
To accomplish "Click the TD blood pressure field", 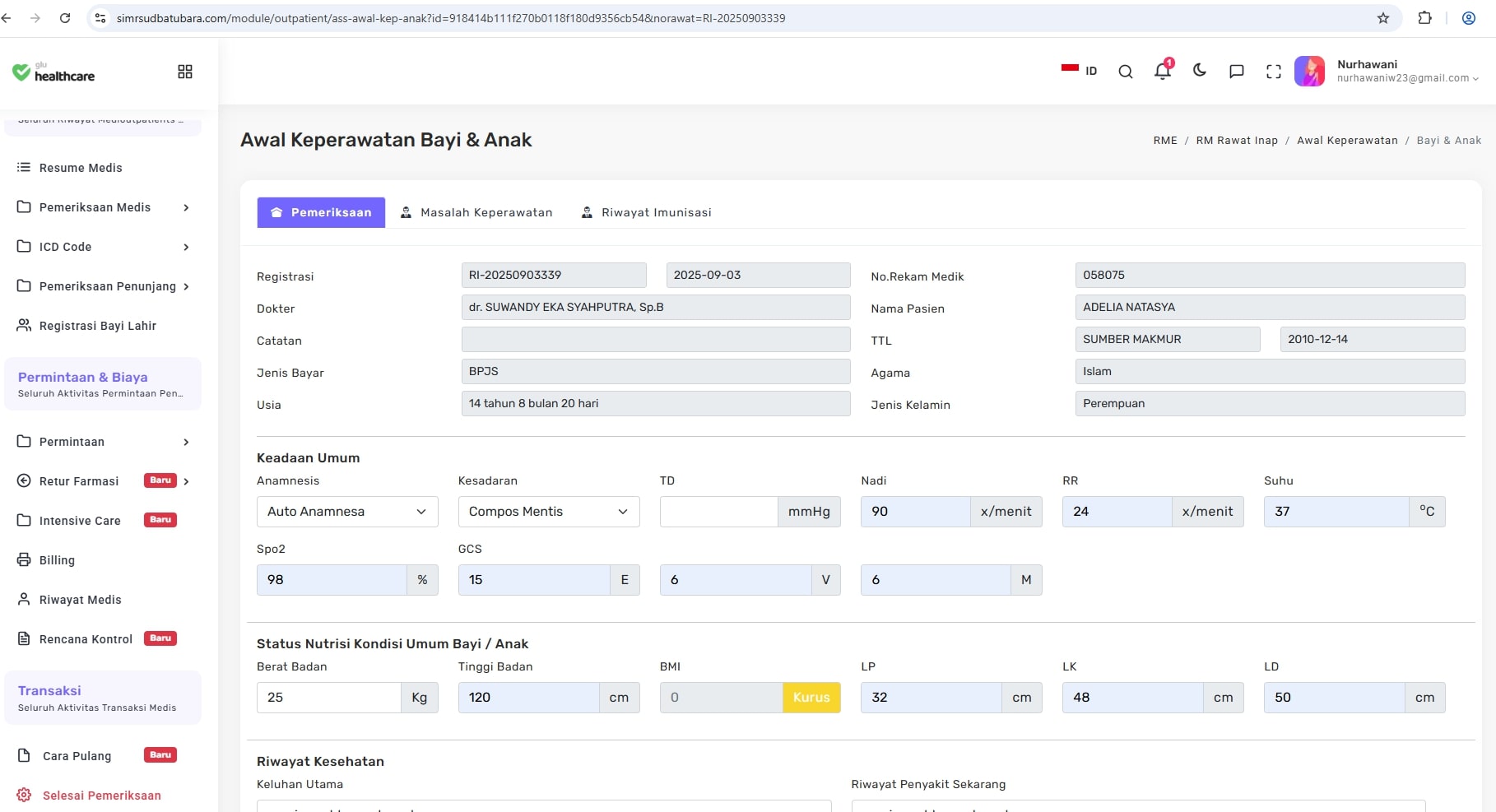I will coord(718,512).
